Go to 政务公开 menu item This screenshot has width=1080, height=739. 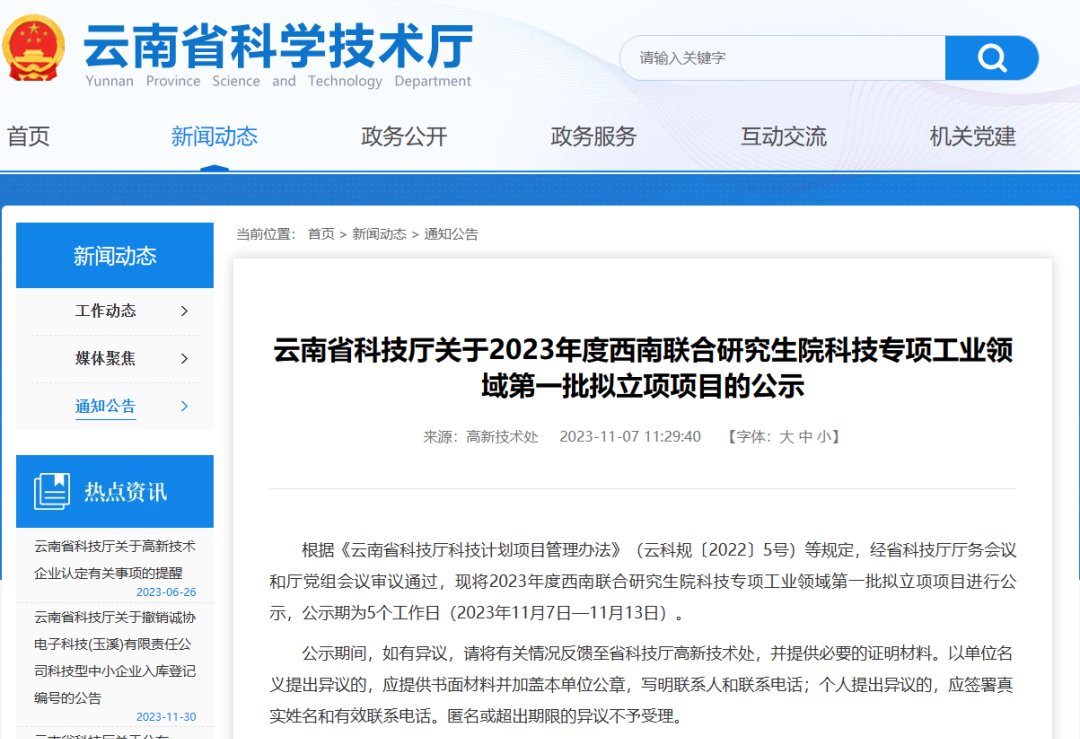404,137
